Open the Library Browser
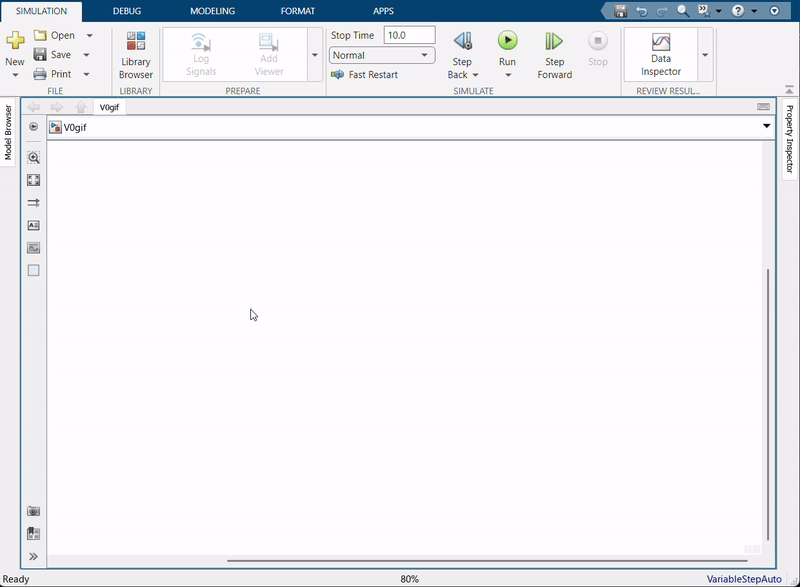800x587 pixels. 136,54
